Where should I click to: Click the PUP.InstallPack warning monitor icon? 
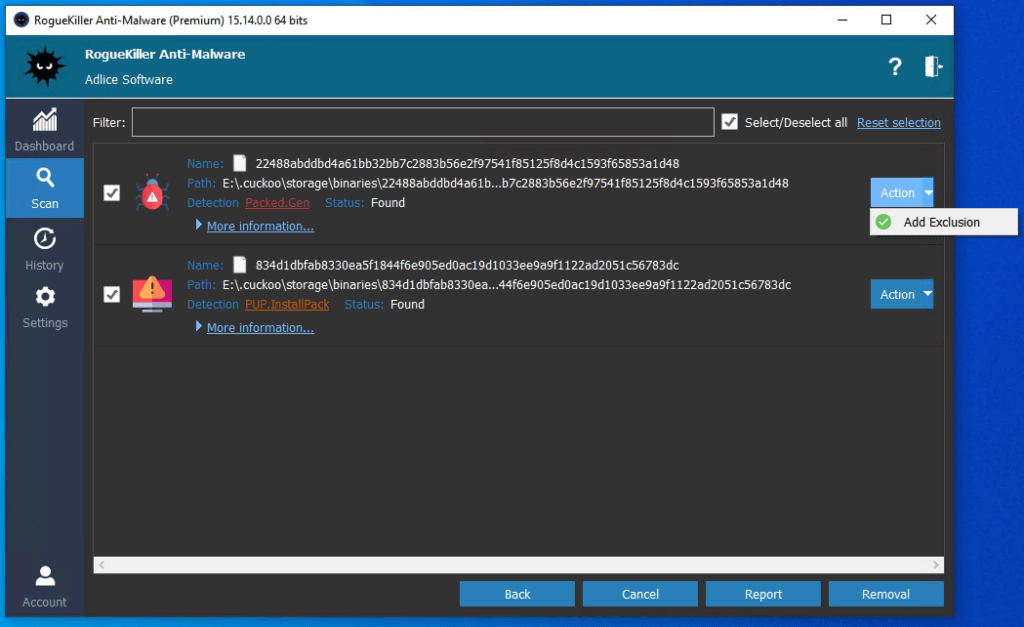pyautogui.click(x=152, y=294)
